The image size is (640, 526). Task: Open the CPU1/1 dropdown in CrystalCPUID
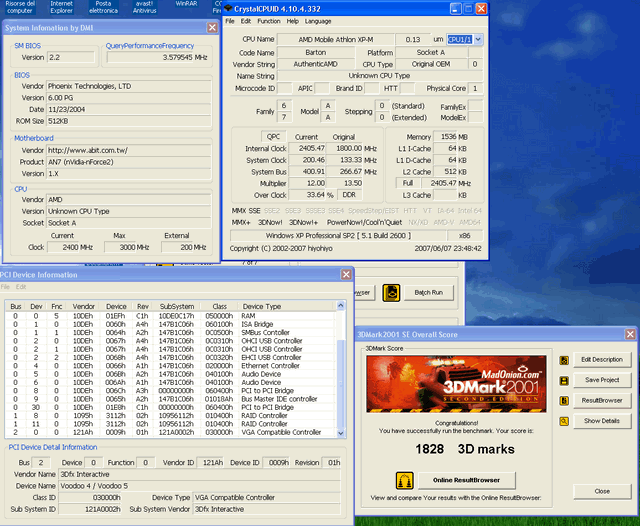tap(478, 40)
